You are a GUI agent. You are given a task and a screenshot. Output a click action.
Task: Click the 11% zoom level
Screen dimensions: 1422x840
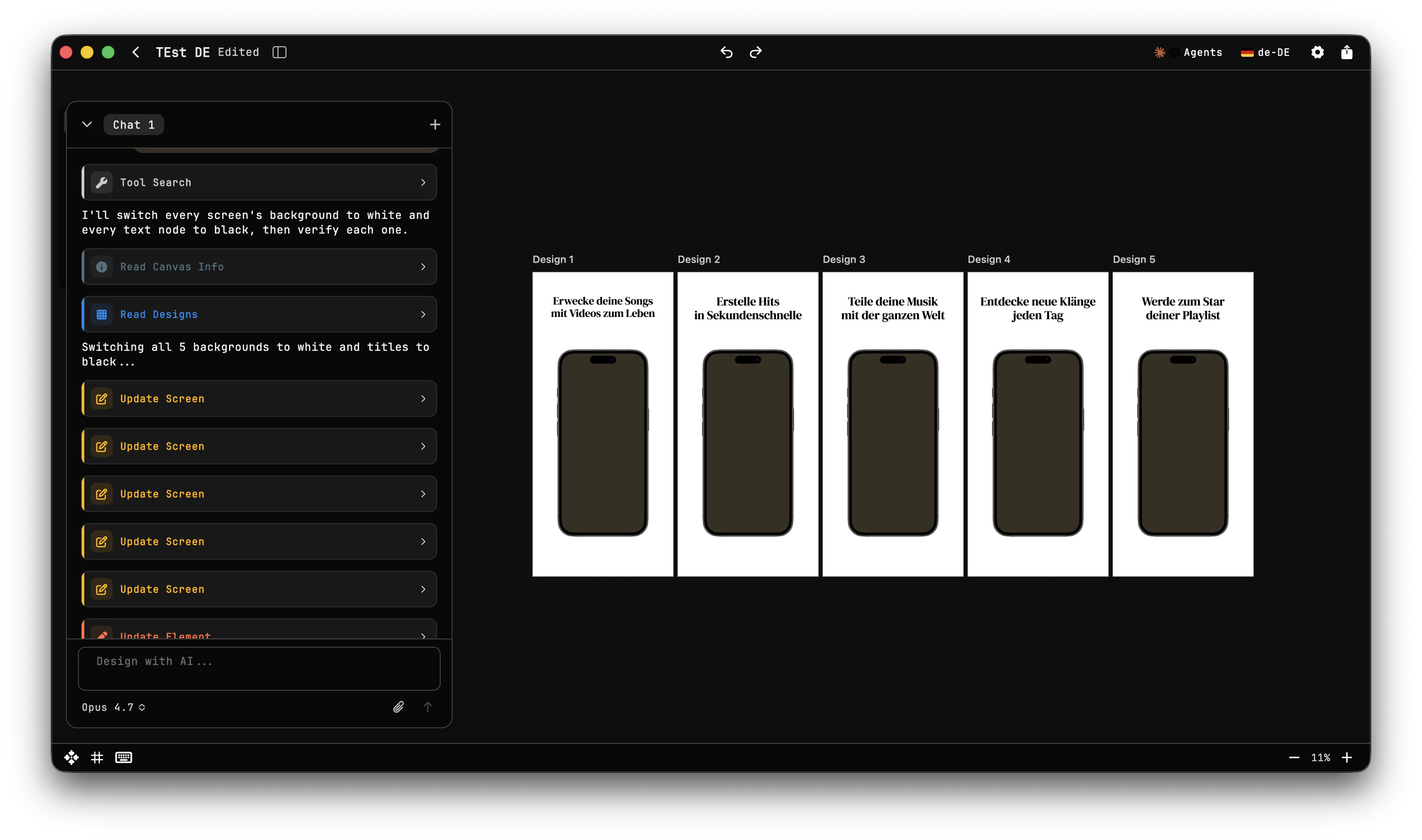tap(1320, 758)
